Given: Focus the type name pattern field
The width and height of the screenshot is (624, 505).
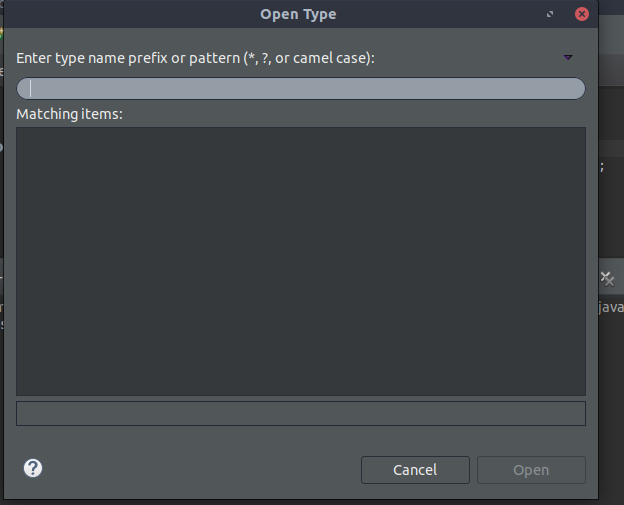Looking at the screenshot, I should [x=300, y=88].
